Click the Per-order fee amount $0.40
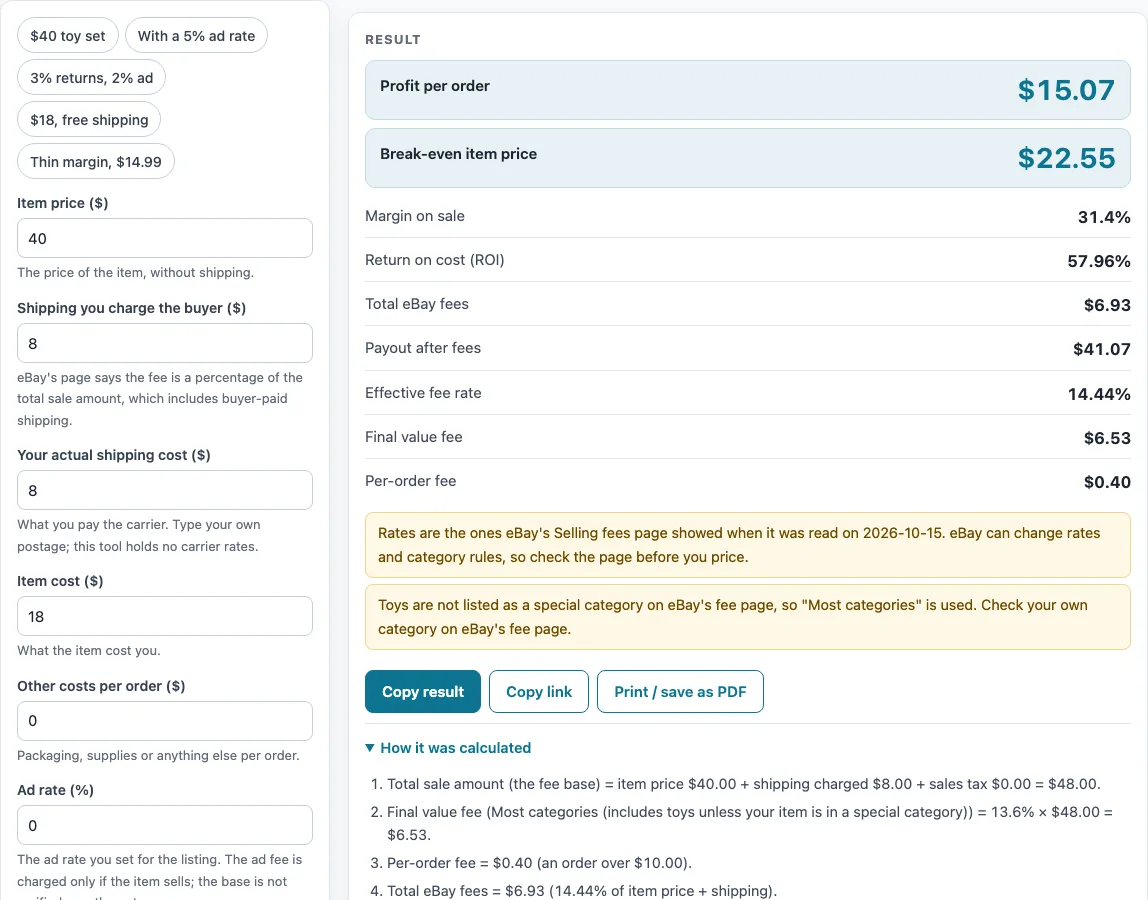The image size is (1148, 900). pos(1107,482)
